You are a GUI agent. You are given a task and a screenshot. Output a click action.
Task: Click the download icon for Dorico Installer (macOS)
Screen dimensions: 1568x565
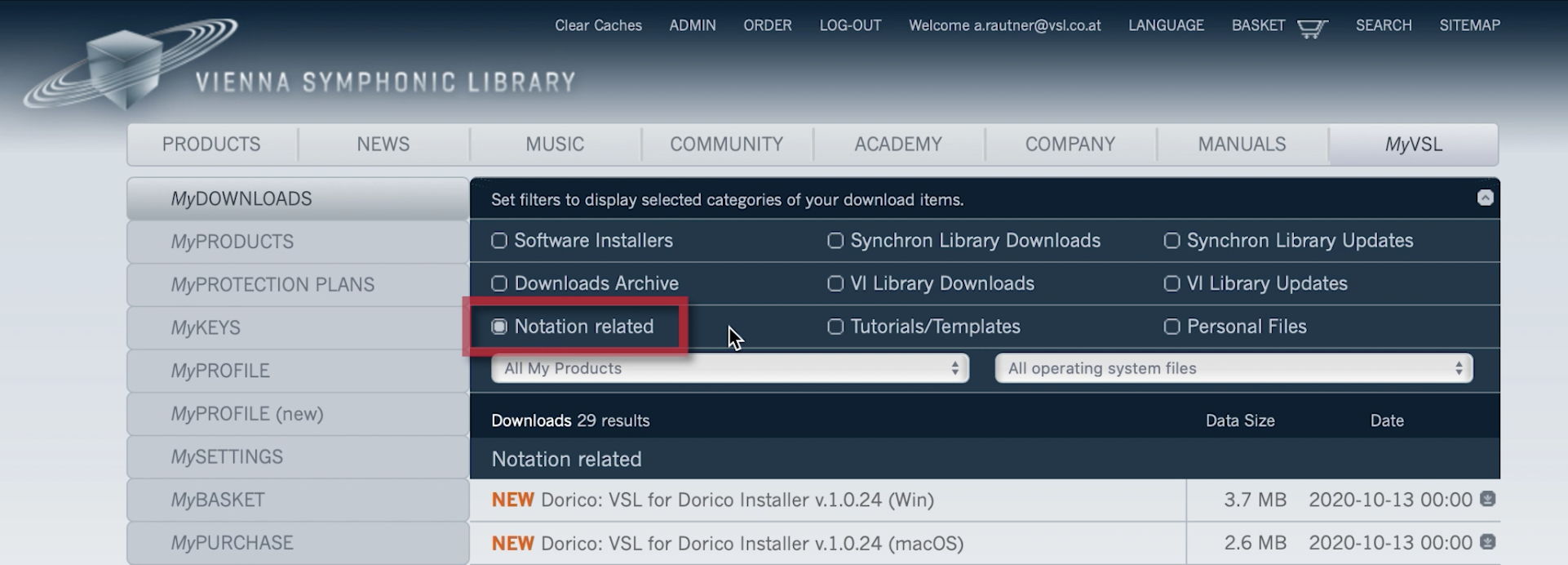(1487, 541)
